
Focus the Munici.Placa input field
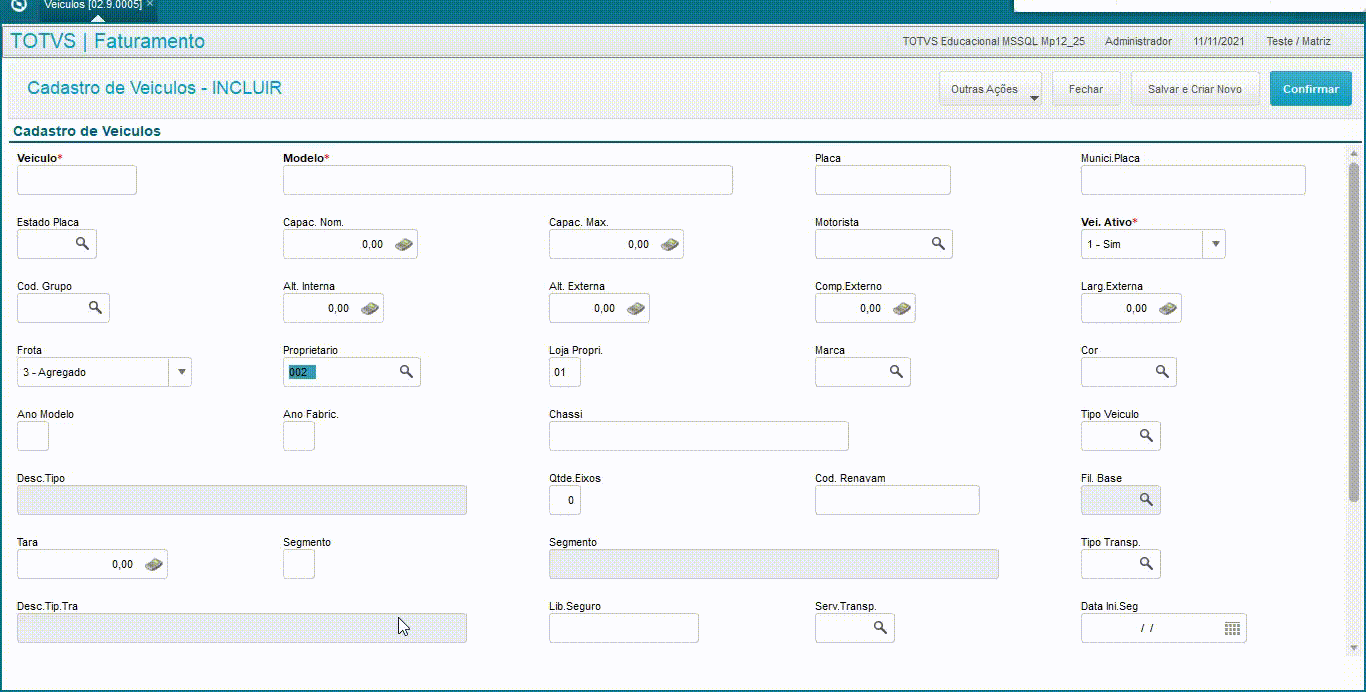pyautogui.click(x=1193, y=180)
